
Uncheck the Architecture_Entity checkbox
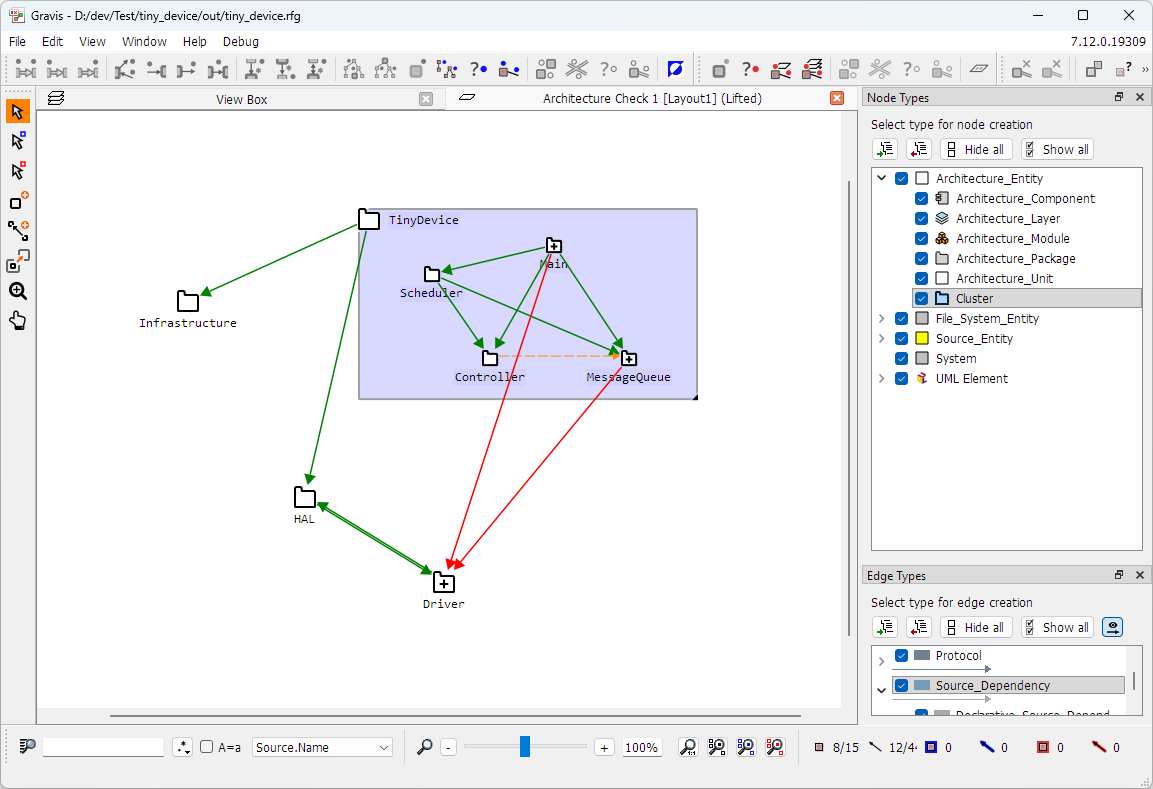902,179
